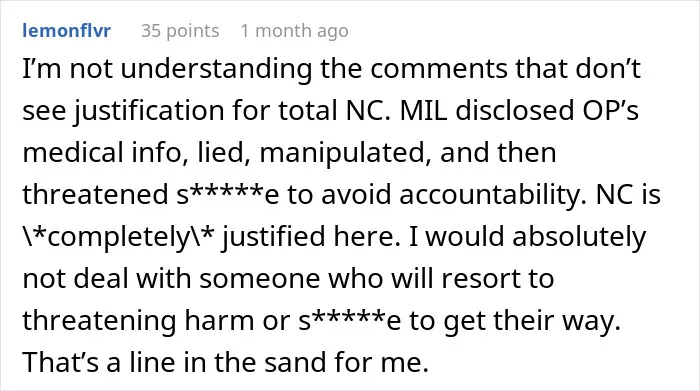Click the abbreviation MIL in the comment

pyautogui.click(x=423, y=111)
